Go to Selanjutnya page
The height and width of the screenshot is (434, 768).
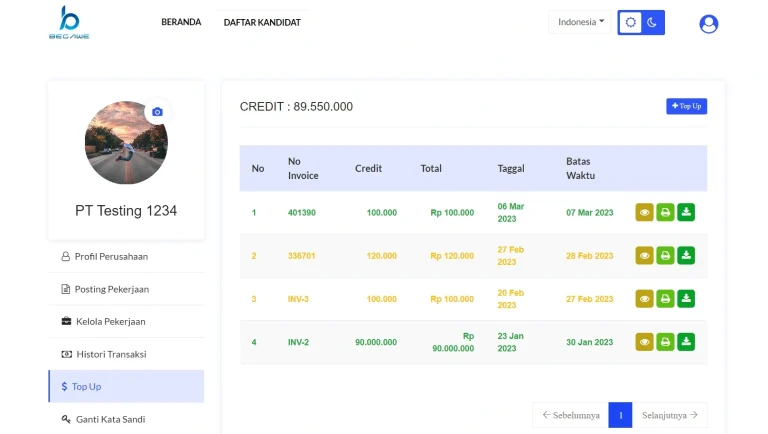click(670, 415)
